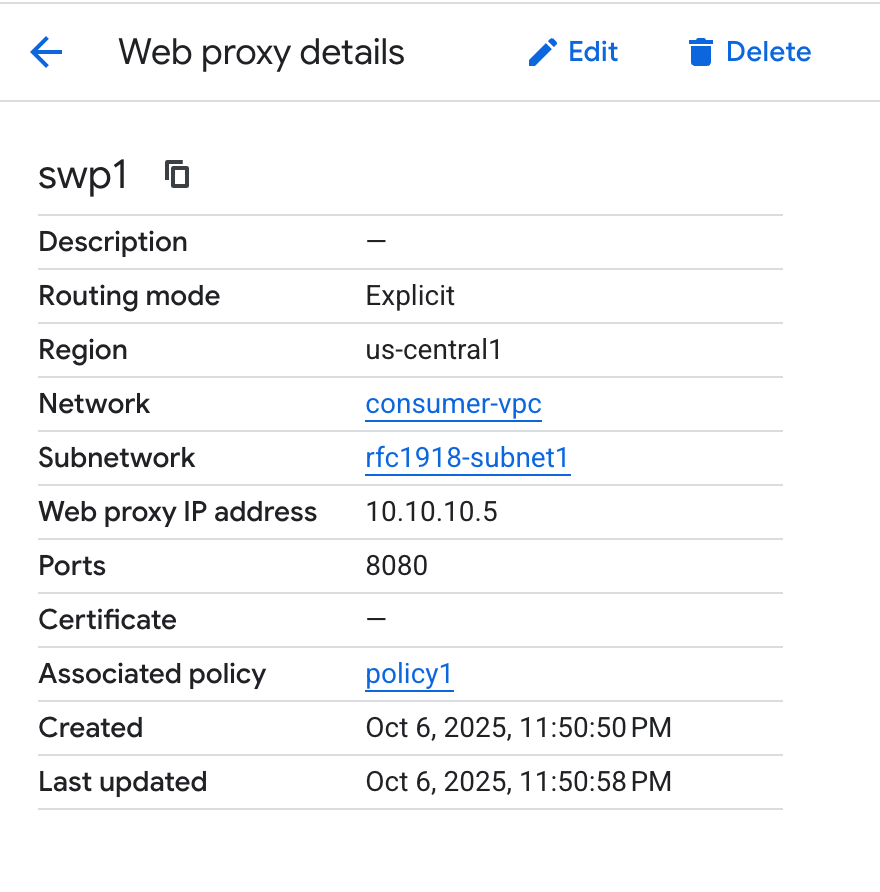Click the 8080 ports value
Viewport: 880px width, 892px height.
[x=396, y=566]
